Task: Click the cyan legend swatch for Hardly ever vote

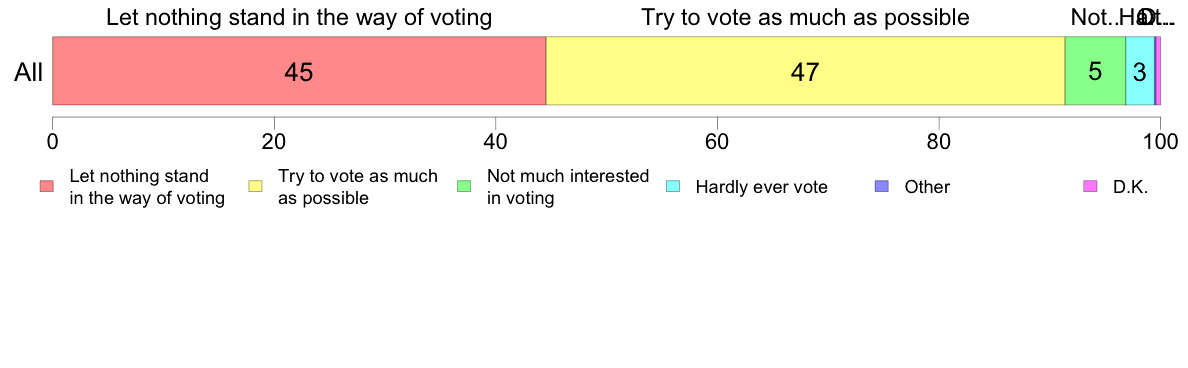Action: click(673, 186)
